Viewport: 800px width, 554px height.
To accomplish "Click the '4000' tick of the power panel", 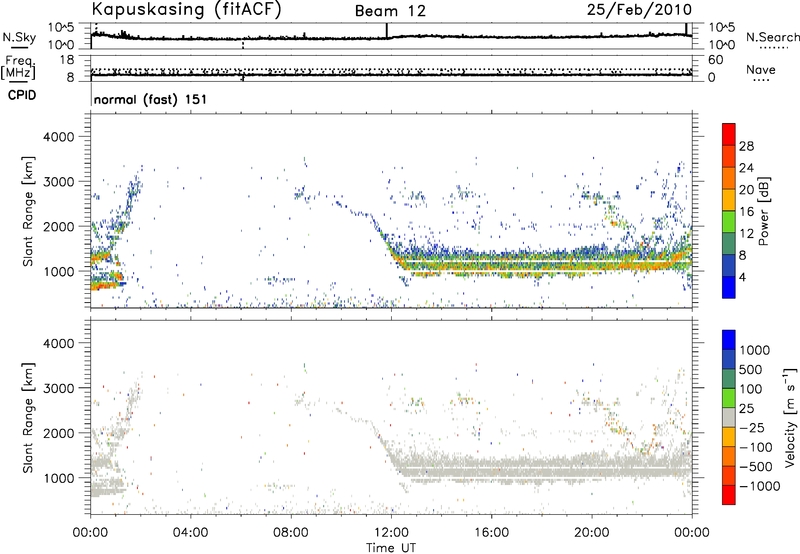I will 58,137.
